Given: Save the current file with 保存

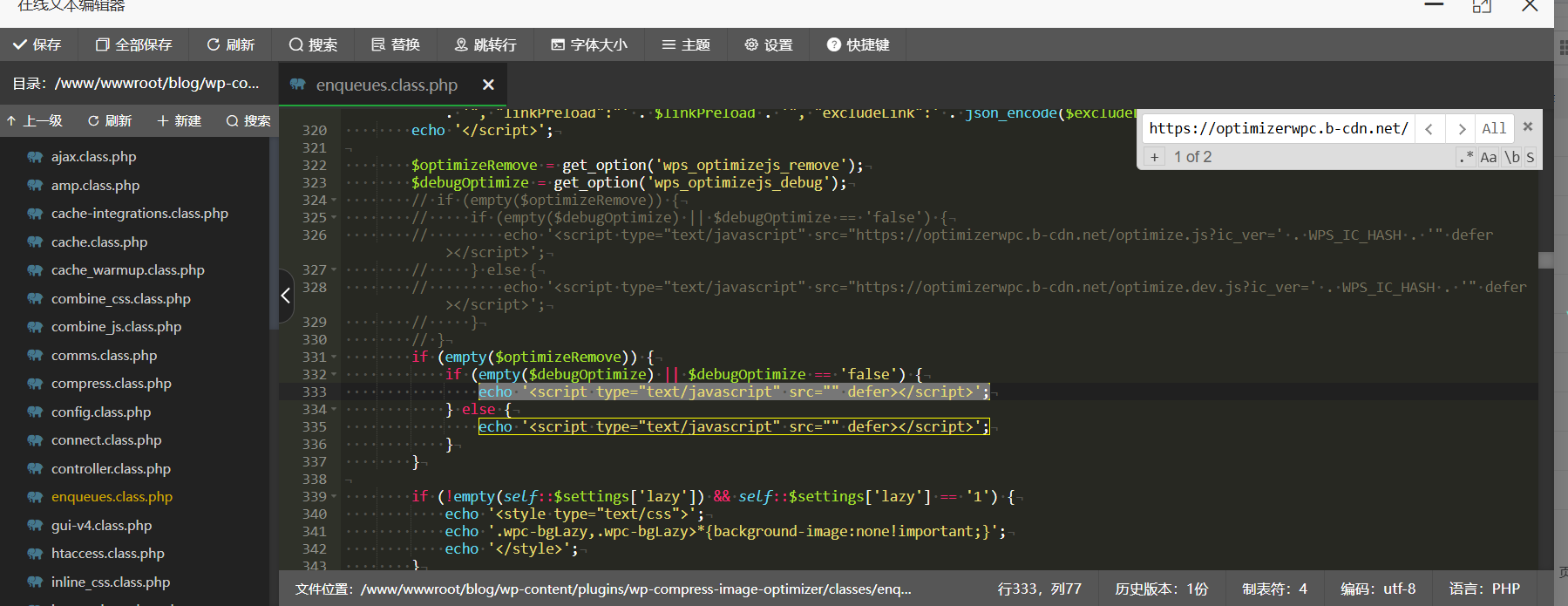Looking at the screenshot, I should [37, 44].
